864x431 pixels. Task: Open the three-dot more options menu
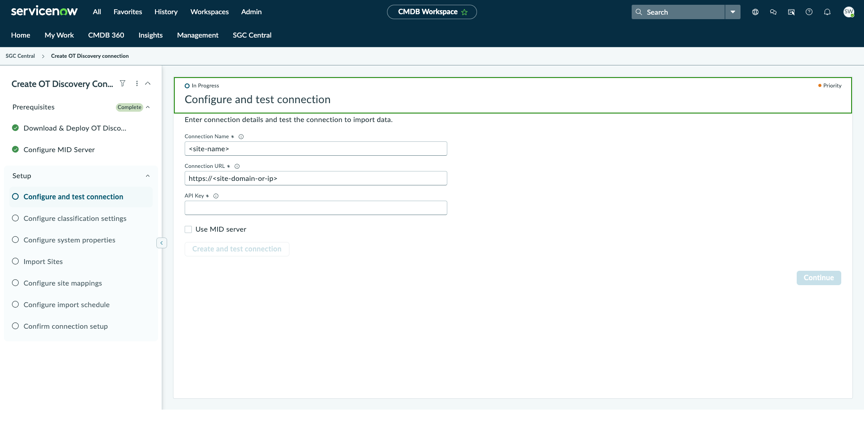(137, 83)
